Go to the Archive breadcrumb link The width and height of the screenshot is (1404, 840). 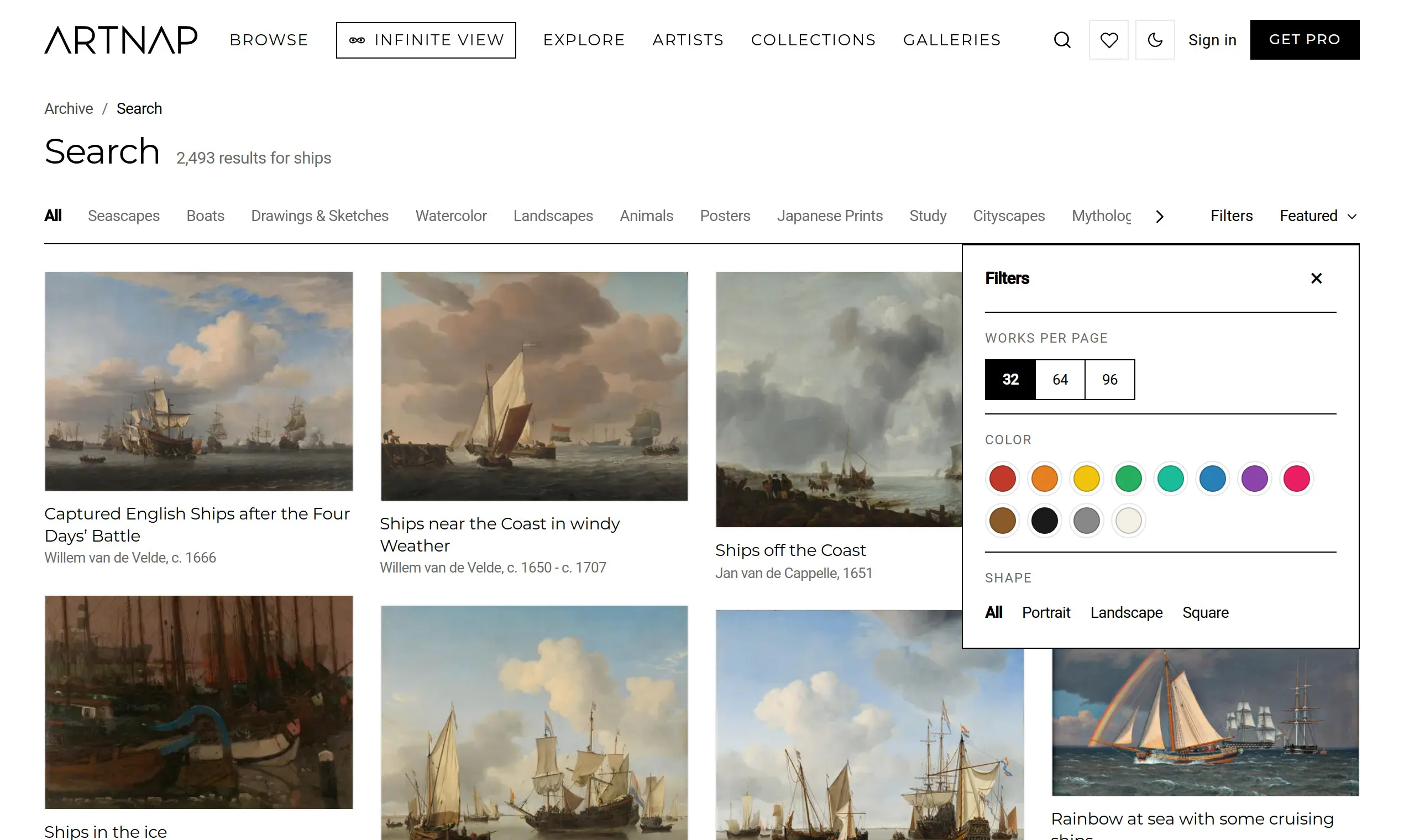[69, 108]
